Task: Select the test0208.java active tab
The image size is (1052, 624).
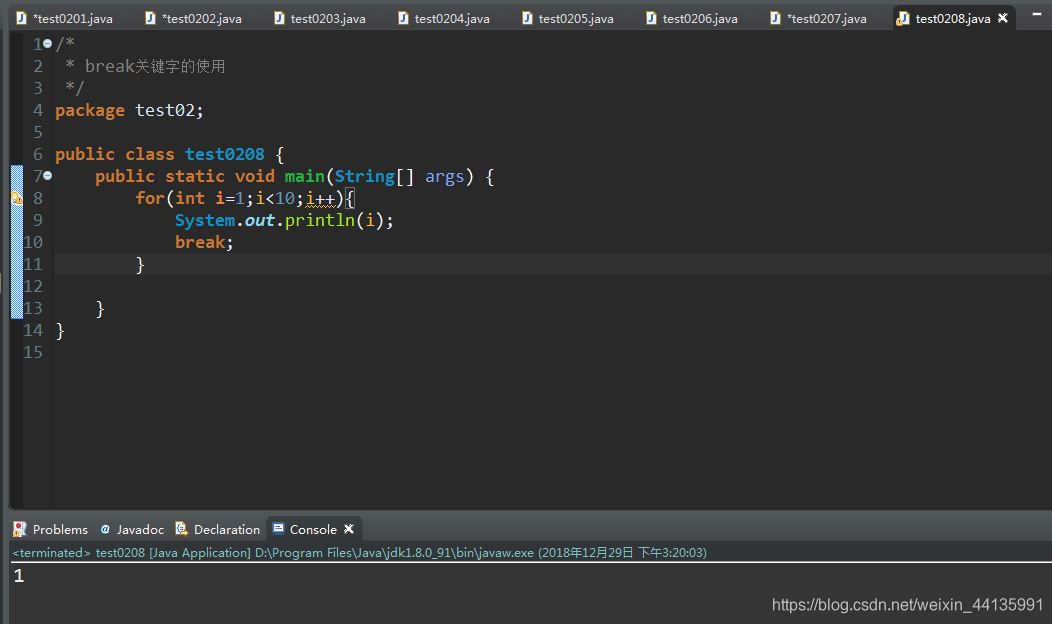Action: 953,19
